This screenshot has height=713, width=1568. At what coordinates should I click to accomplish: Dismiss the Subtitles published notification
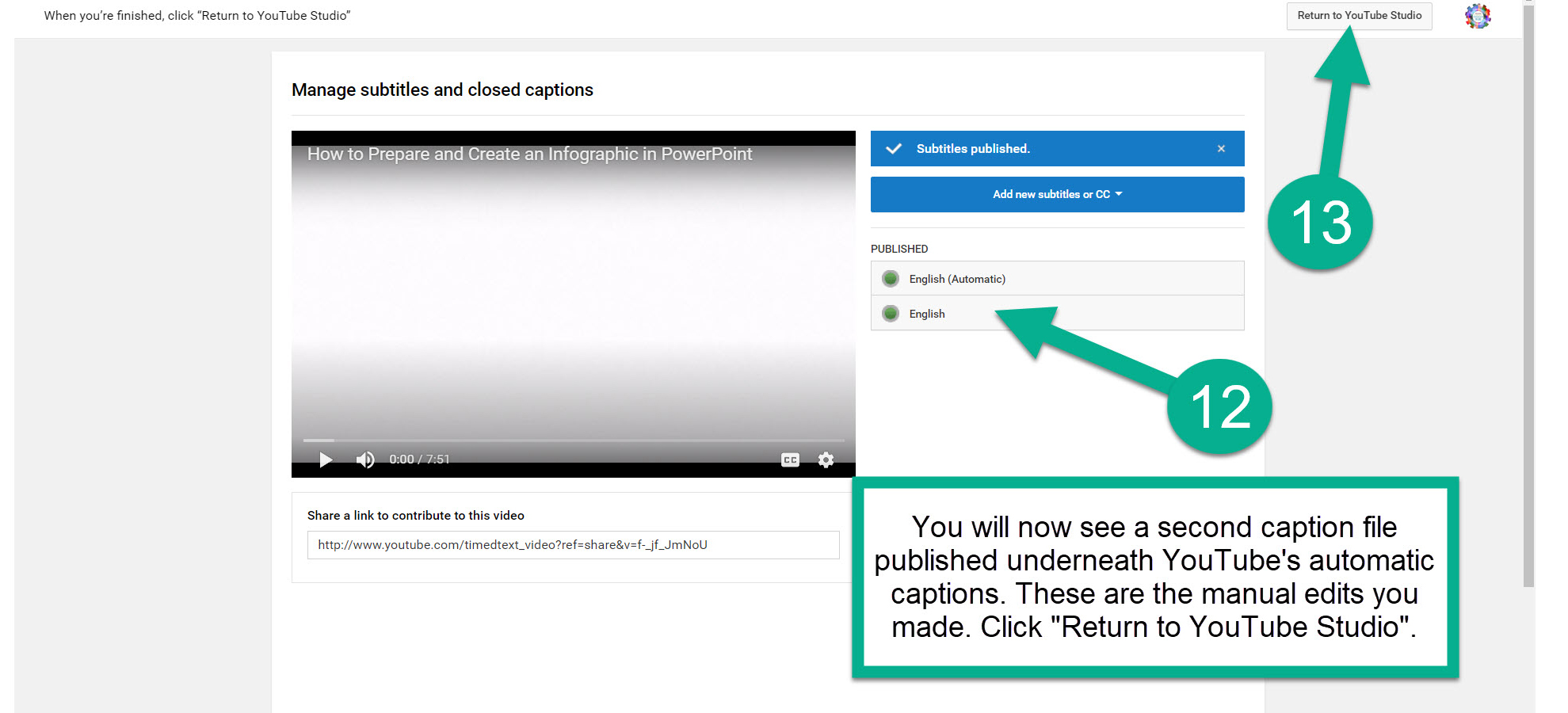(1221, 149)
